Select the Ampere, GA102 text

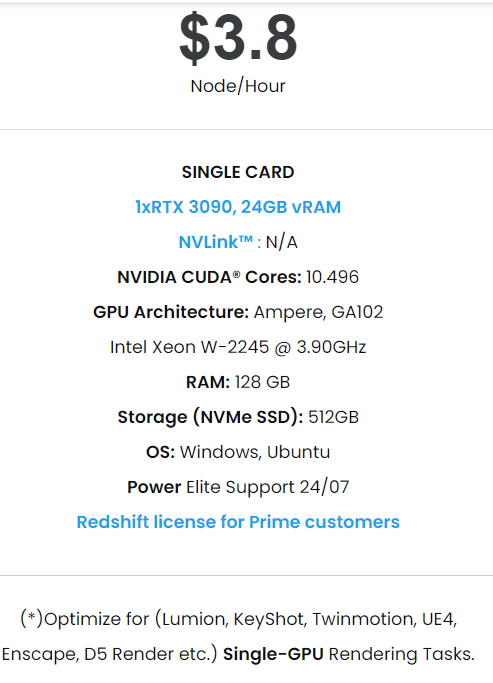(x=318, y=312)
